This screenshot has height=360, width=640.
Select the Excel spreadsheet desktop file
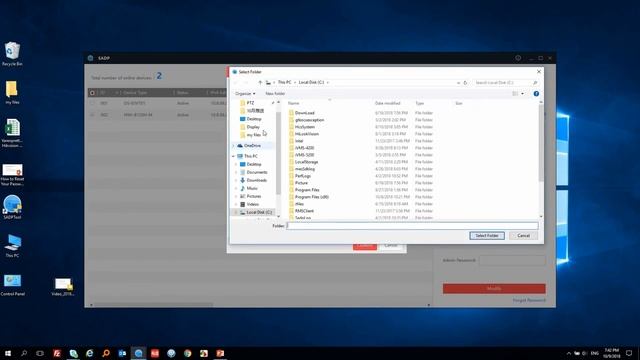point(12,133)
